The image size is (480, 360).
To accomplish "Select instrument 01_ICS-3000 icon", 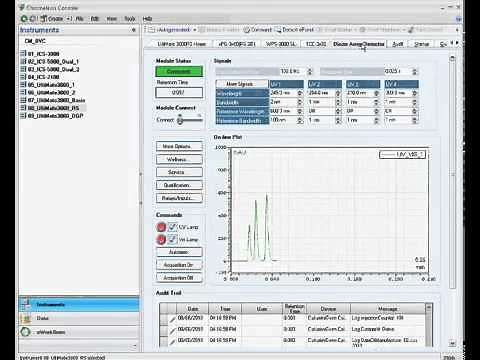I will pos(23,54).
